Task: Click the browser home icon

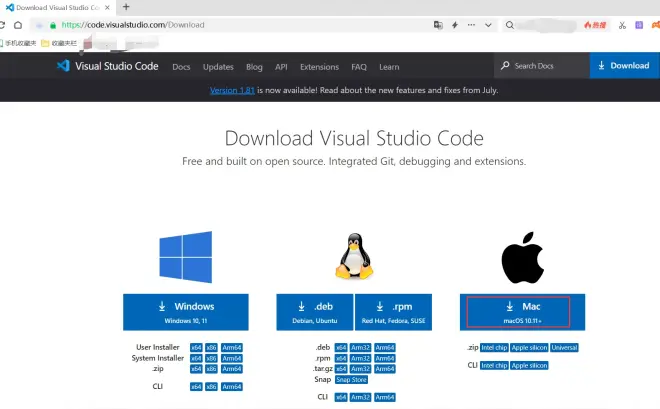Action: click(18, 25)
